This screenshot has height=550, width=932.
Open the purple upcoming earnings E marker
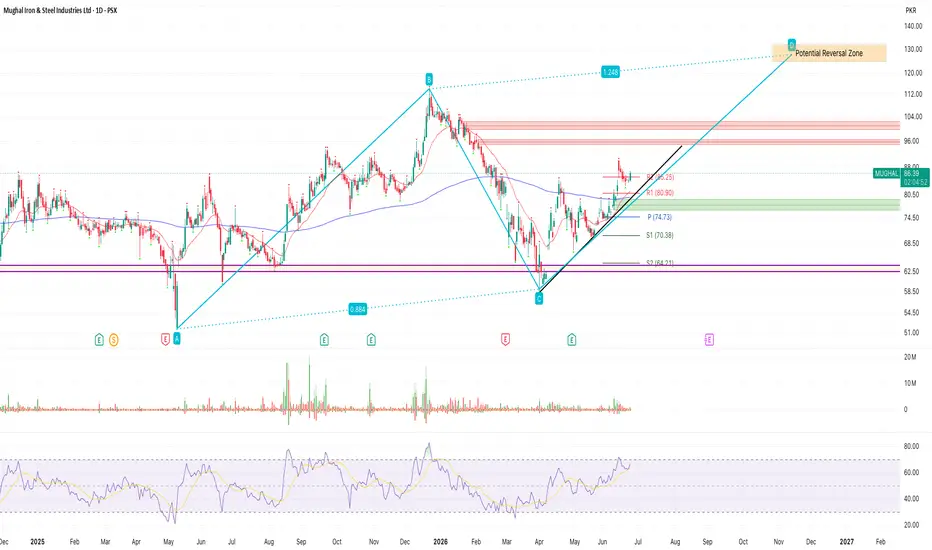click(709, 340)
